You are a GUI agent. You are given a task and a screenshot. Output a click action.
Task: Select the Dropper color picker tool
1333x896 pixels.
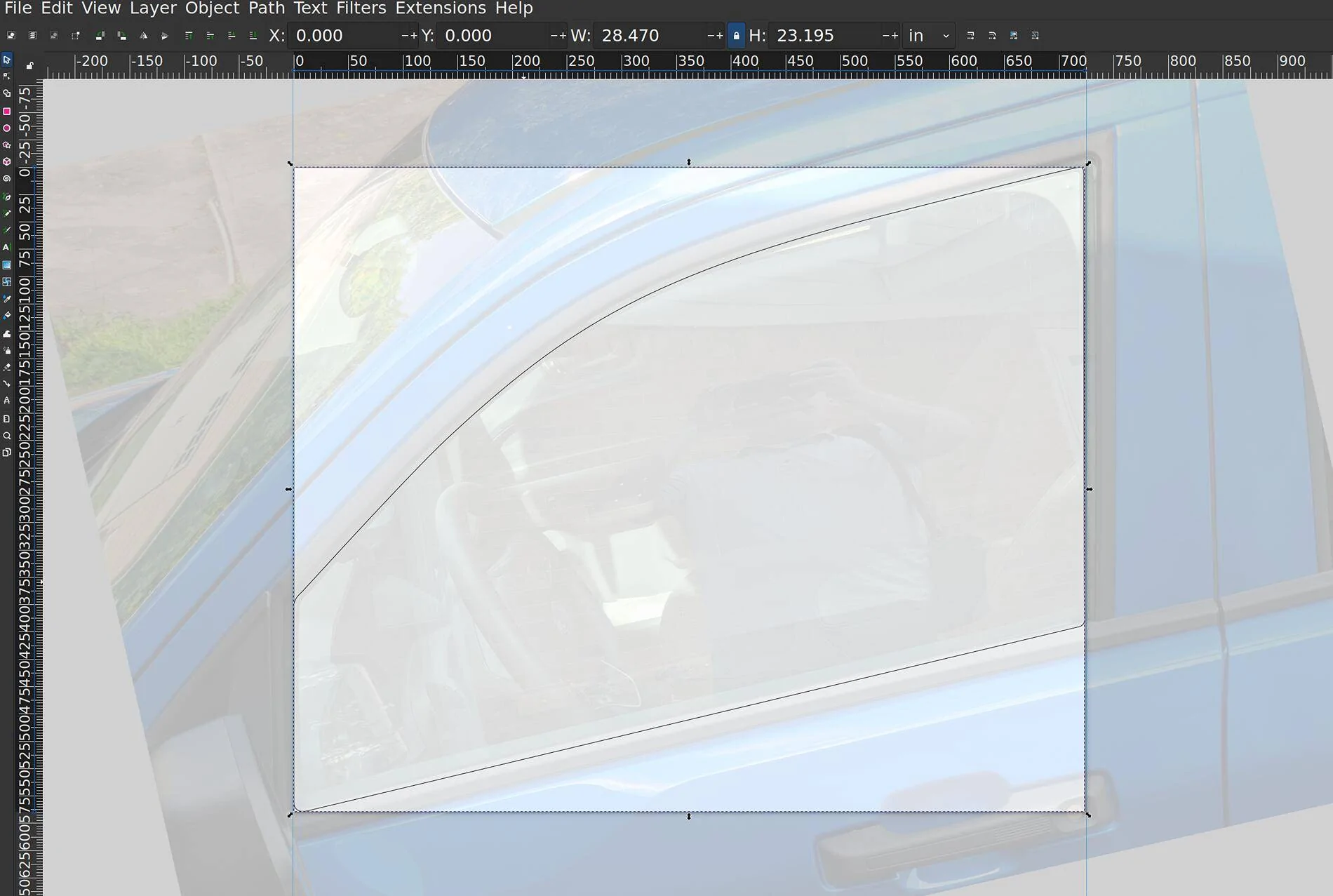(x=7, y=299)
